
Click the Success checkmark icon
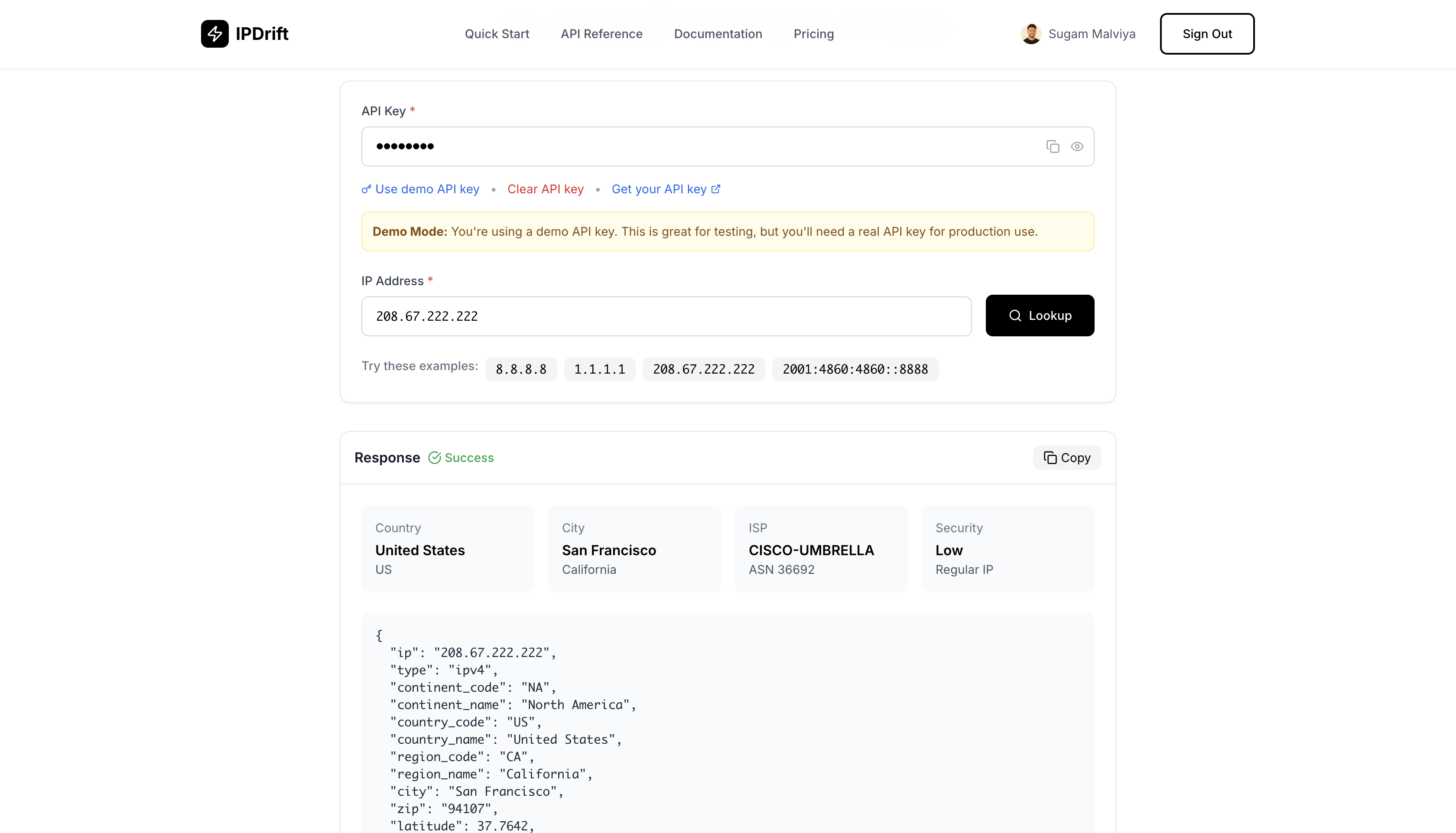click(x=435, y=458)
